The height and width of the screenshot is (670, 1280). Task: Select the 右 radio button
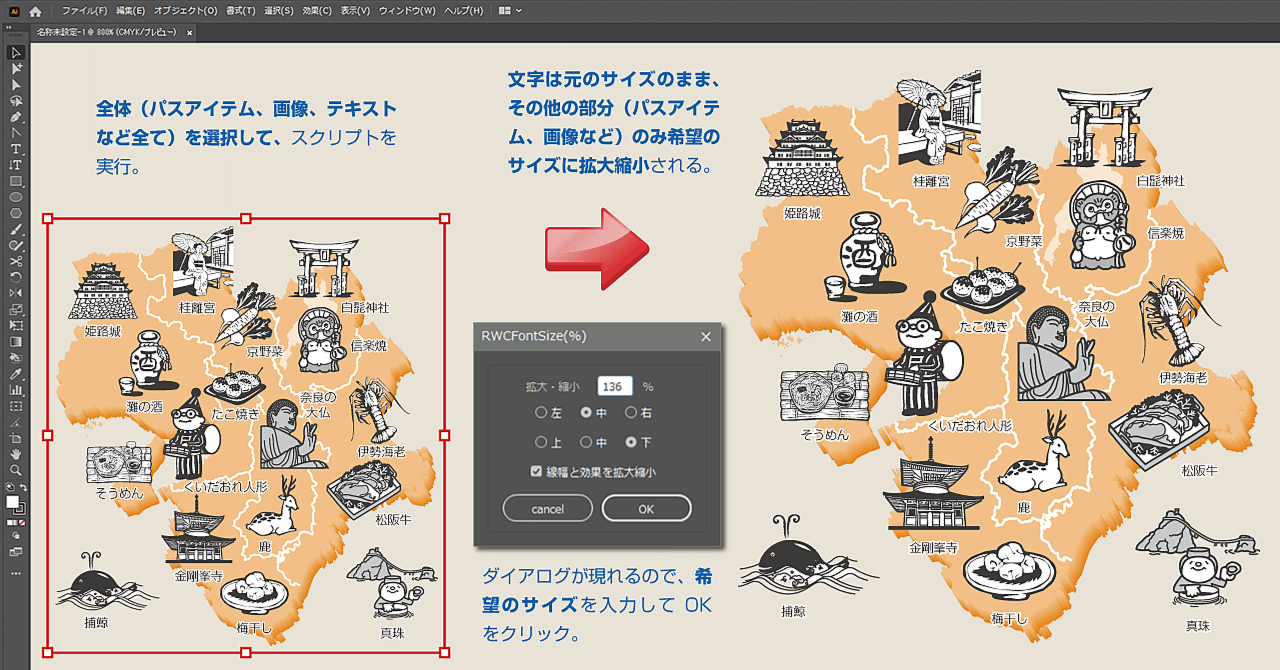pyautogui.click(x=631, y=412)
